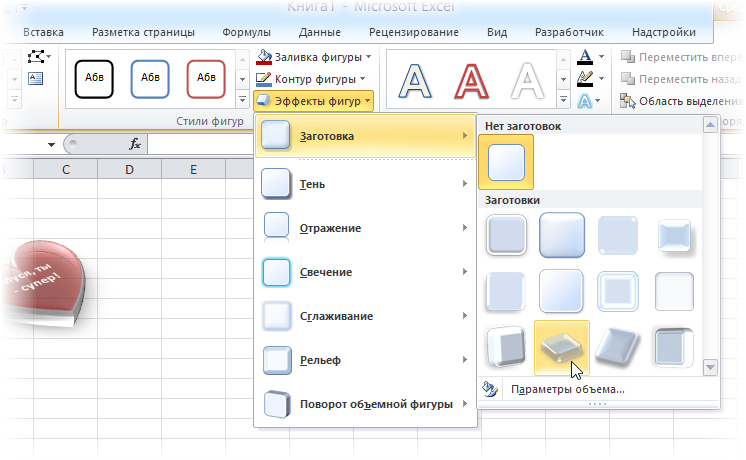The width and height of the screenshot is (746, 460).
Task: Select third preset in Заготовки second row
Action: coord(618,291)
